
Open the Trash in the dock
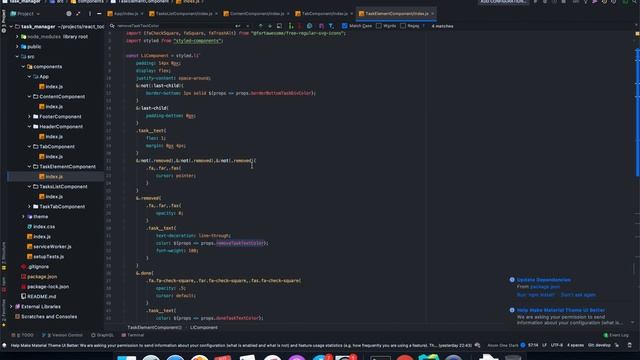pos(513,358)
